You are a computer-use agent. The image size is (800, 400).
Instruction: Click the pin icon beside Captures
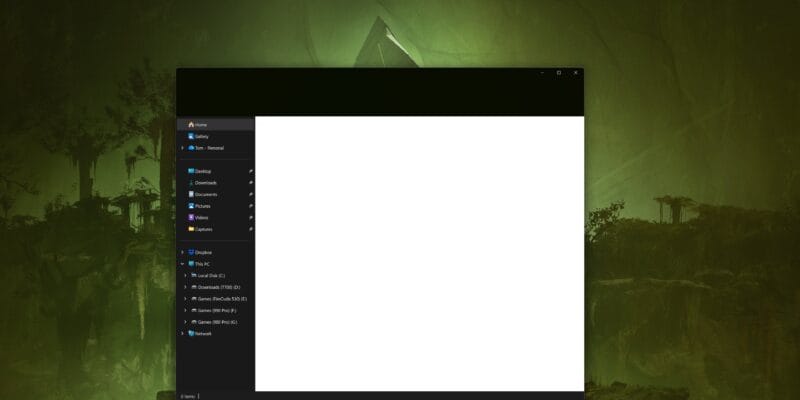(251, 229)
